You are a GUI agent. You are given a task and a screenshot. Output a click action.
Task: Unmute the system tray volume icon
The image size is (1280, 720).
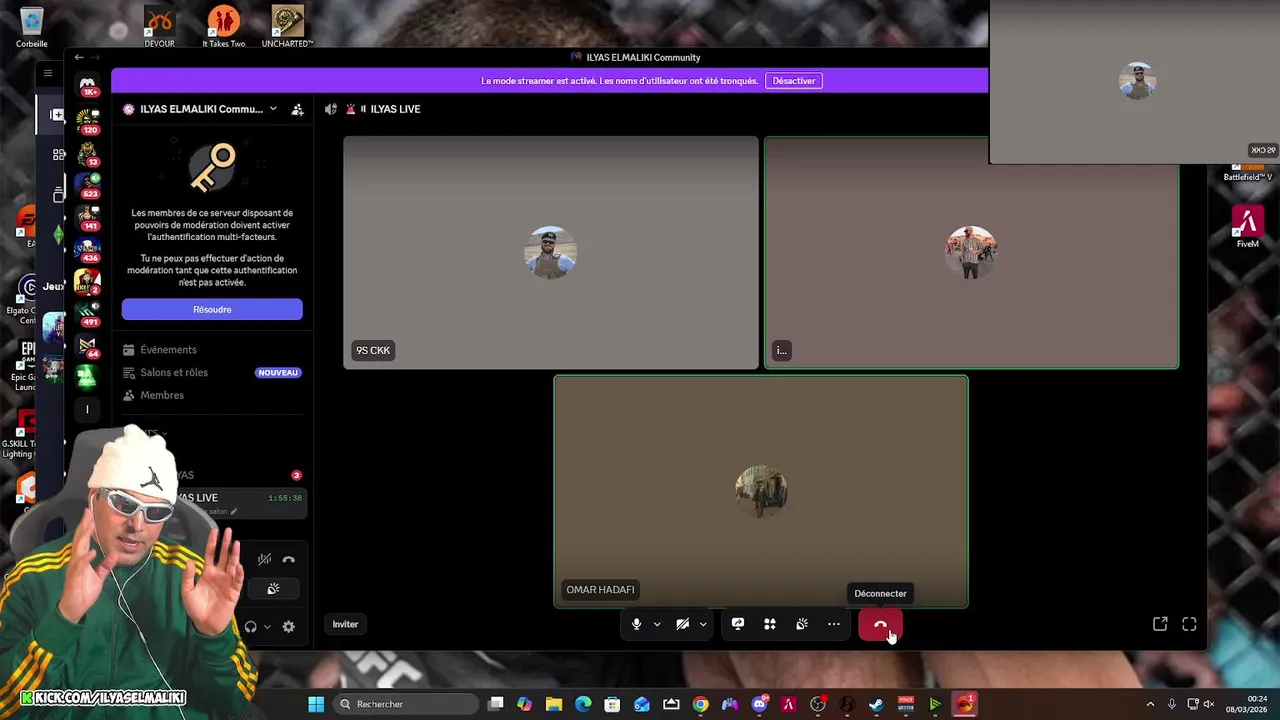[x=1208, y=704]
